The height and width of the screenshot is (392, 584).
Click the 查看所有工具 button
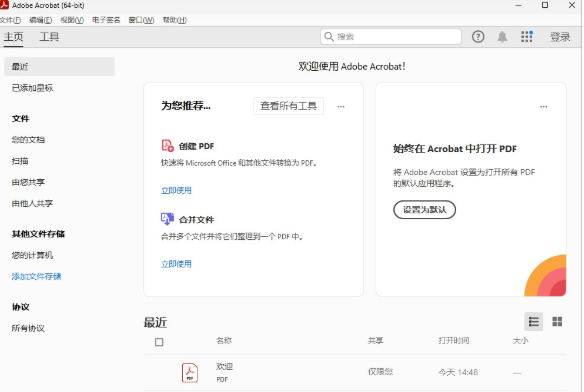pyautogui.click(x=288, y=106)
